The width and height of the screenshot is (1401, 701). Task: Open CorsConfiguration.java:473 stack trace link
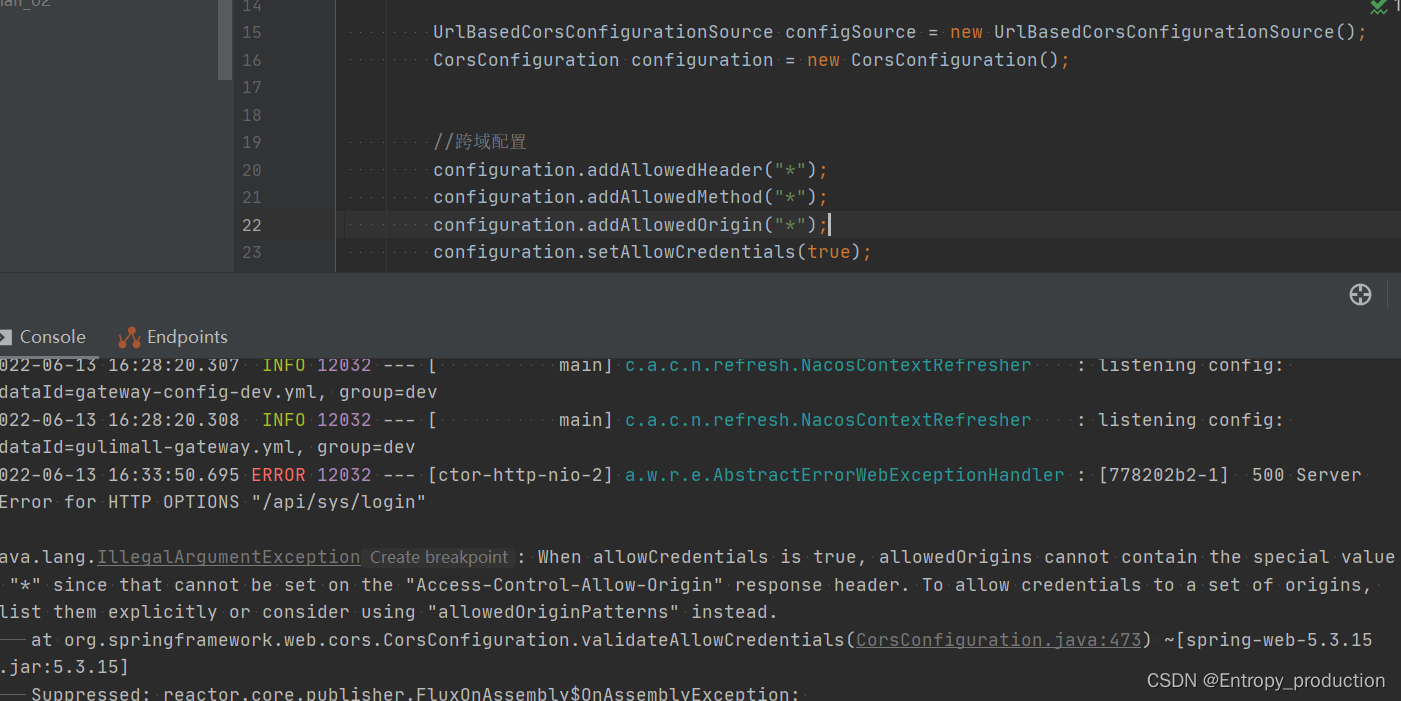pyautogui.click(x=998, y=639)
